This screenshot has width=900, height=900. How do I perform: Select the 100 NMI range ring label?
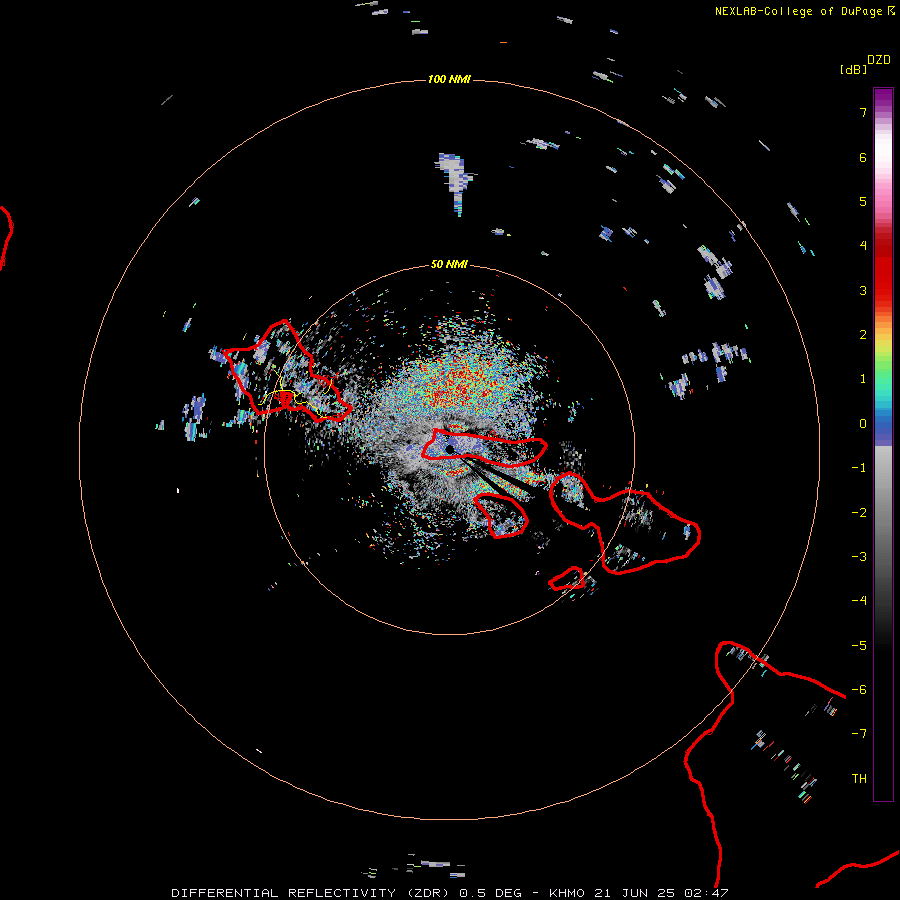coord(449,79)
